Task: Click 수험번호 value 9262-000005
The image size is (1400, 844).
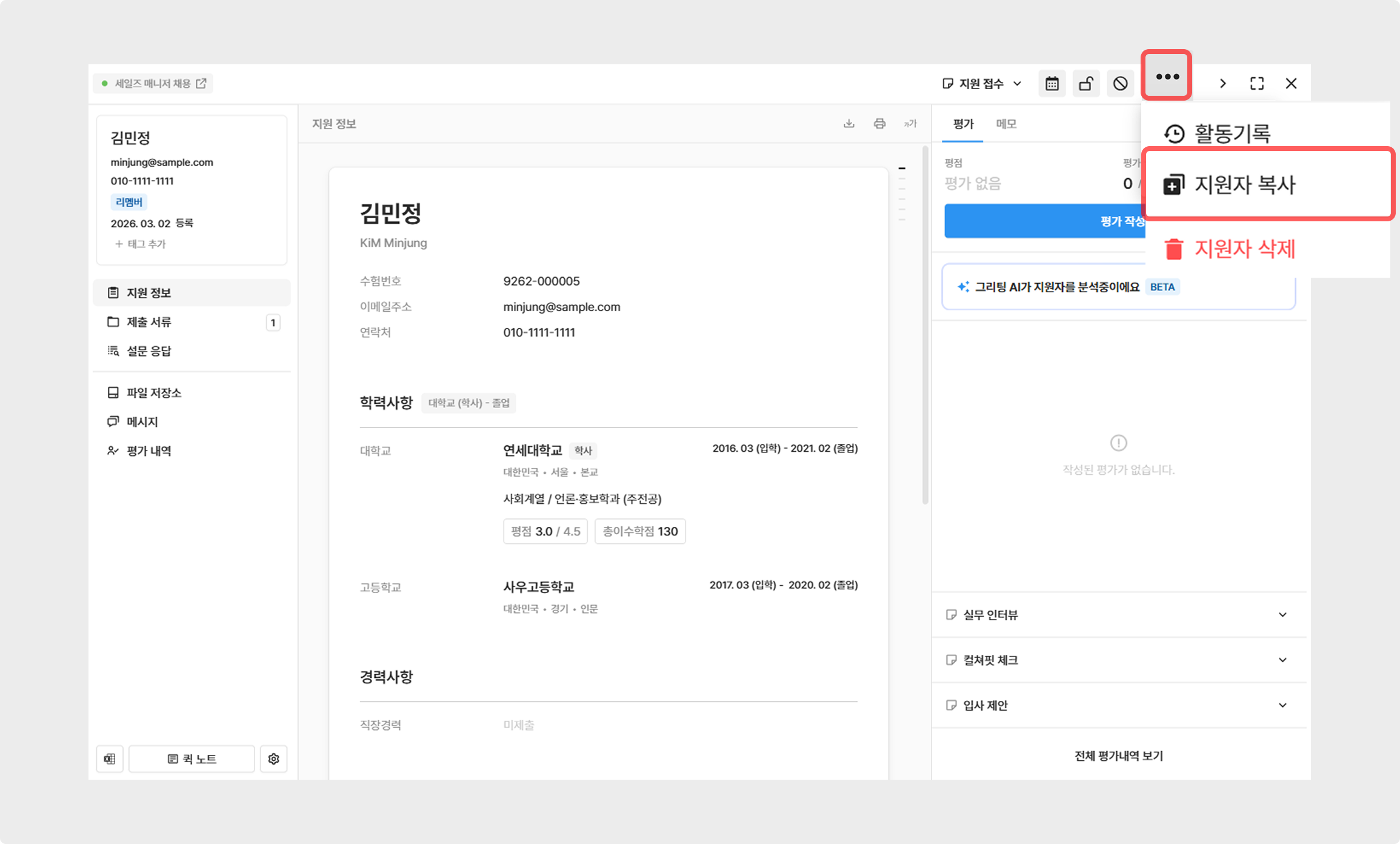Action: [541, 281]
